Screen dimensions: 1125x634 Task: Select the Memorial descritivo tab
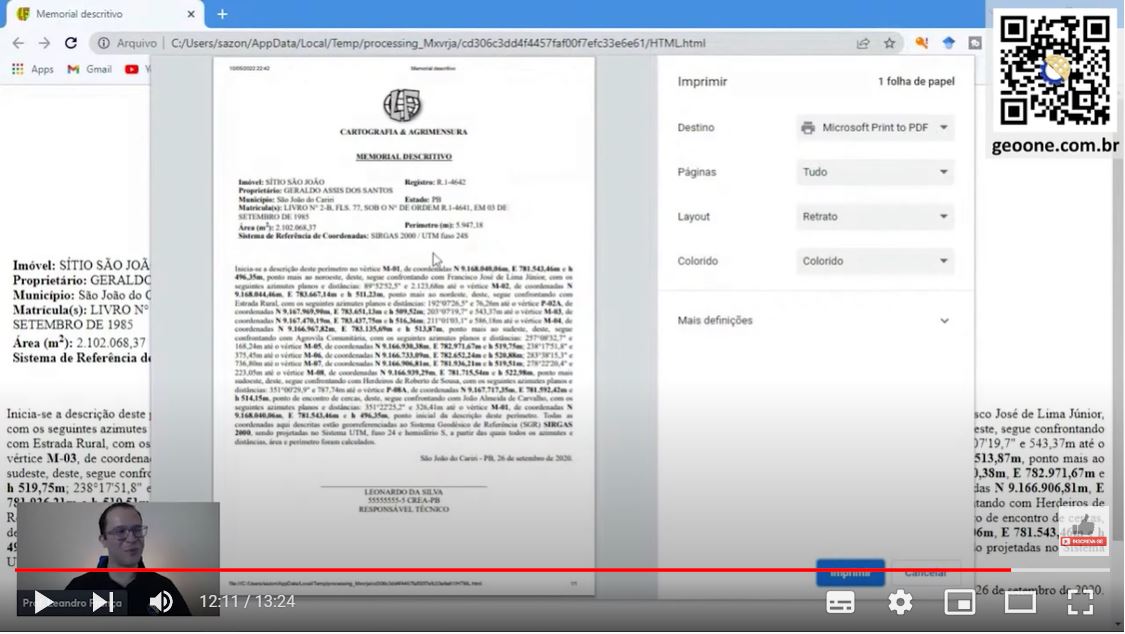pyautogui.click(x=105, y=14)
